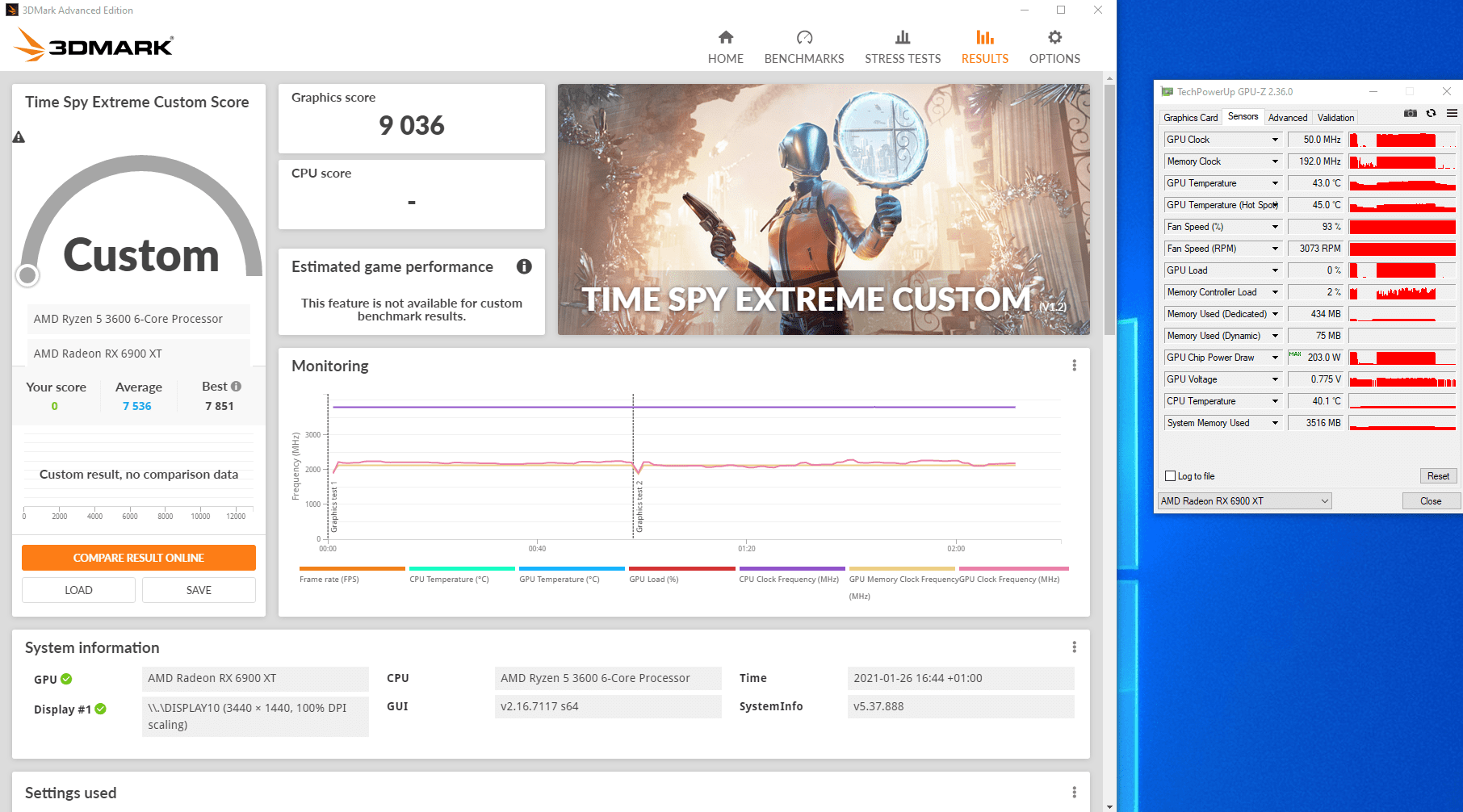The height and width of the screenshot is (812, 1463).
Task: Click the score gauge knob indicator
Action: [27, 276]
